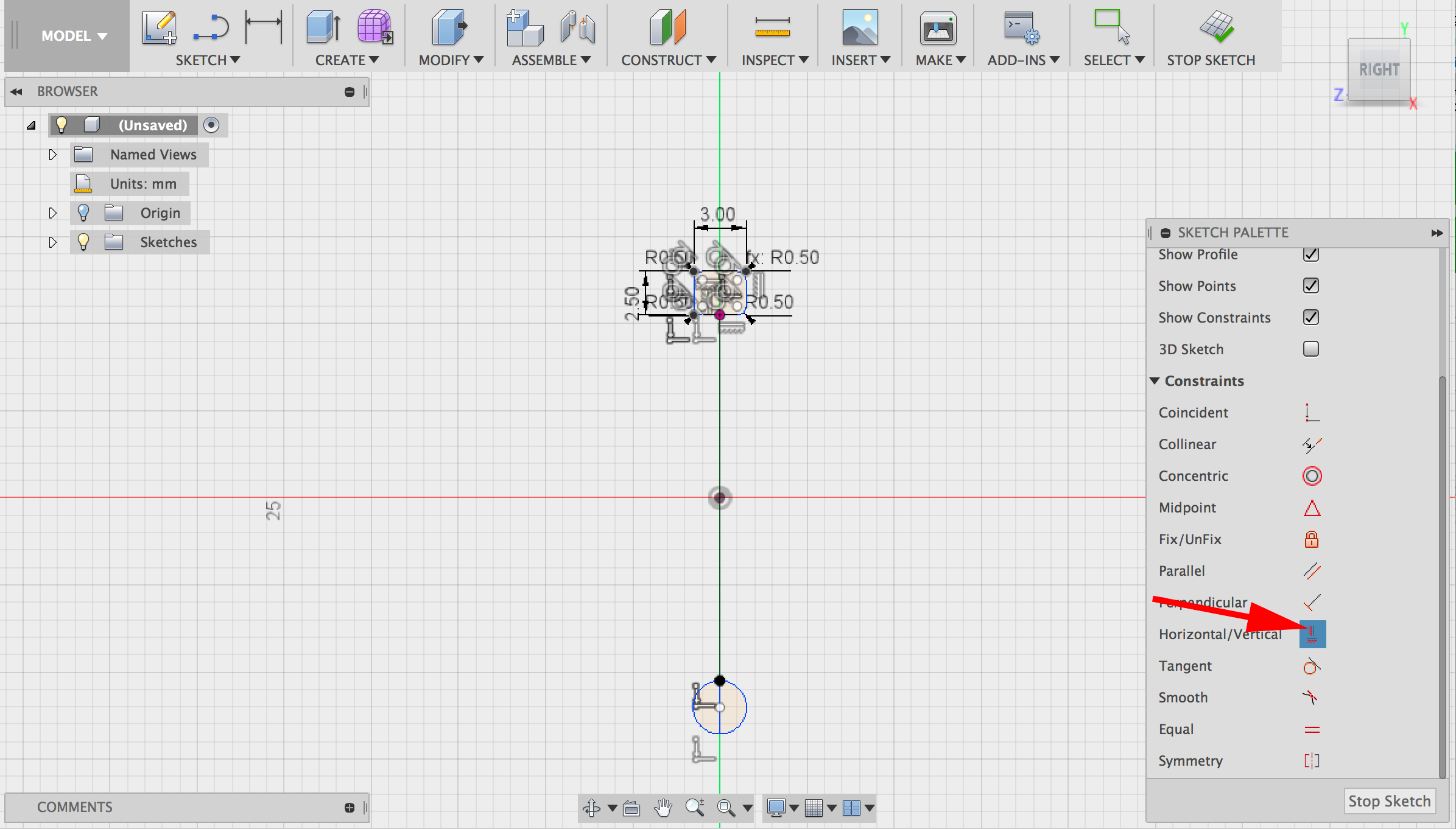Click the Create Sketch icon
Screen dimensions: 1456x829
point(160,27)
